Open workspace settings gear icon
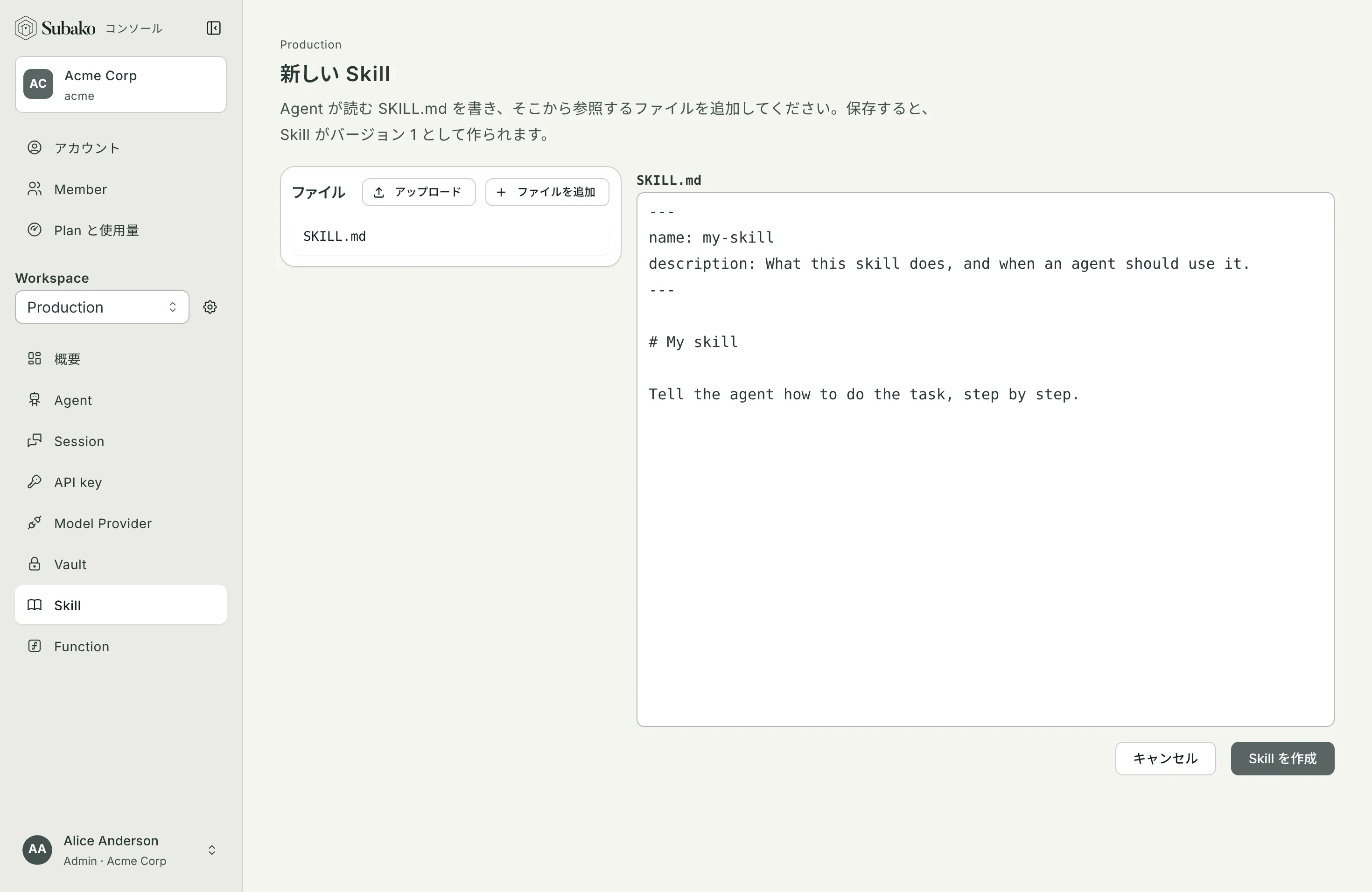1372x892 pixels. [x=210, y=307]
